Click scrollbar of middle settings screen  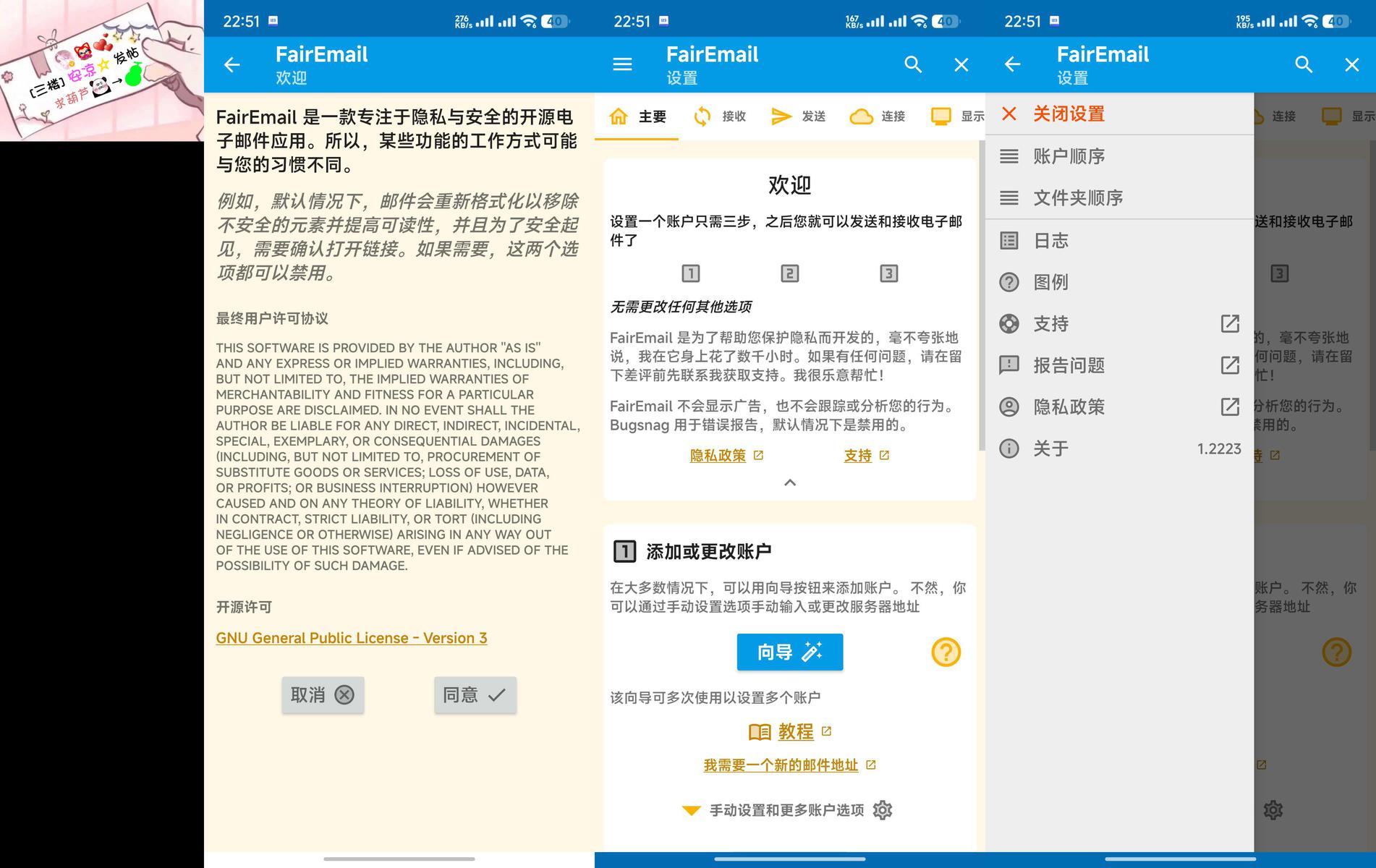[982, 297]
